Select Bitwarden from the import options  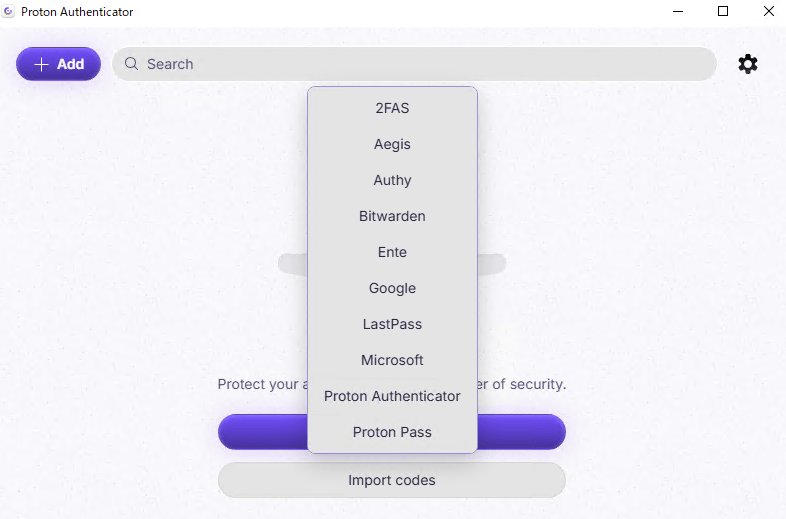[392, 216]
